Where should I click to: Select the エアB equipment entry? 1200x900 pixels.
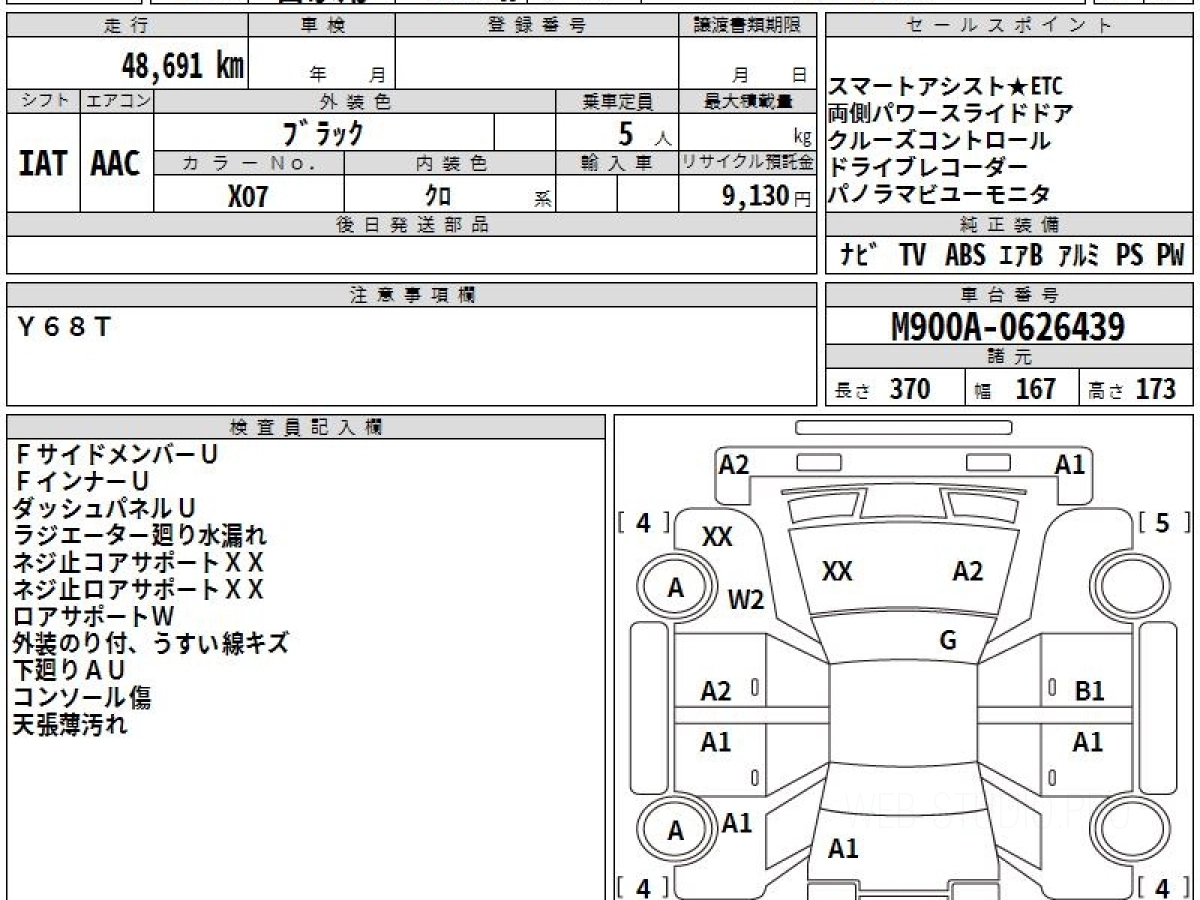pyautogui.click(x=1021, y=255)
